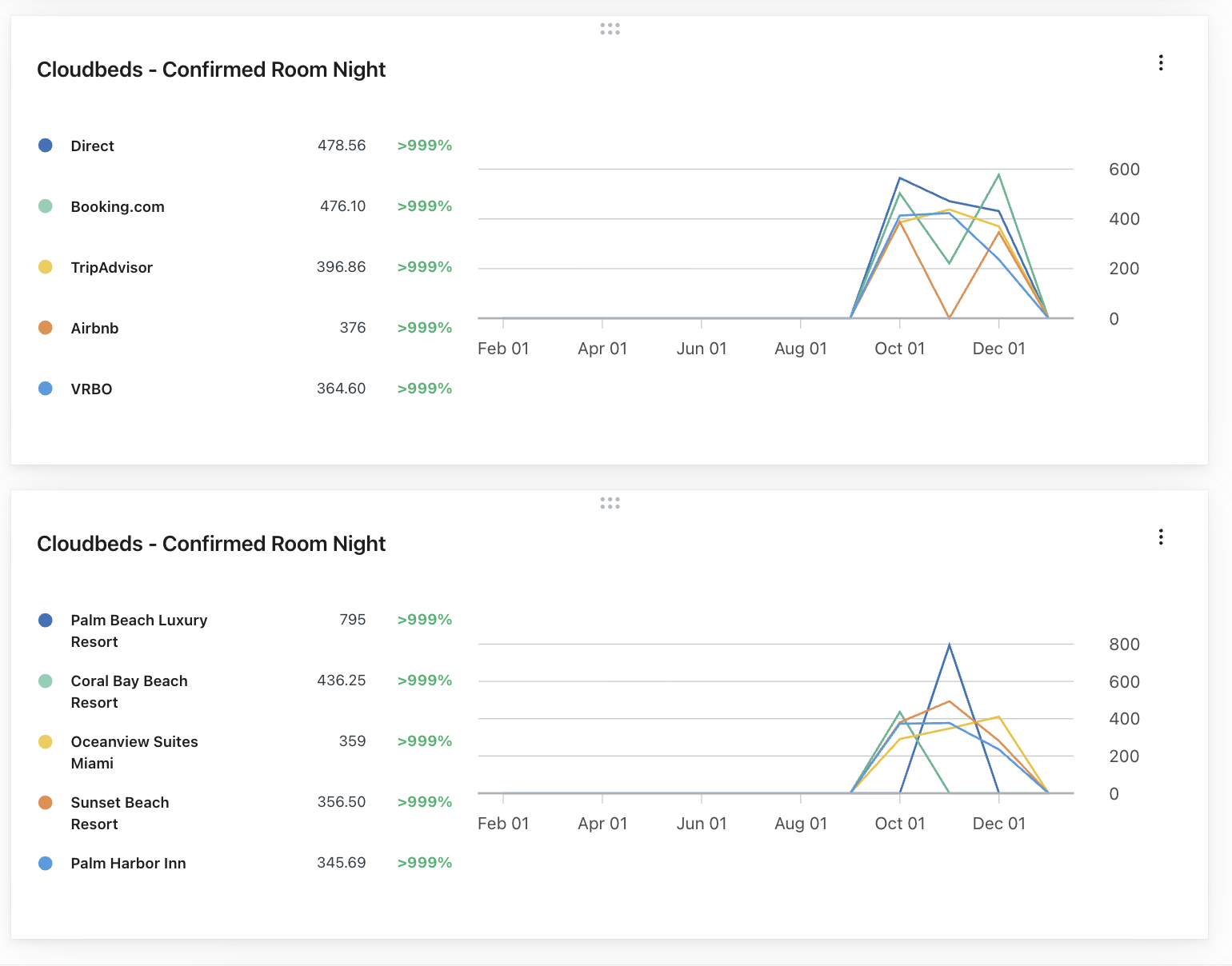Click the Direct legend color dot
The height and width of the screenshot is (966, 1232).
pos(46,146)
